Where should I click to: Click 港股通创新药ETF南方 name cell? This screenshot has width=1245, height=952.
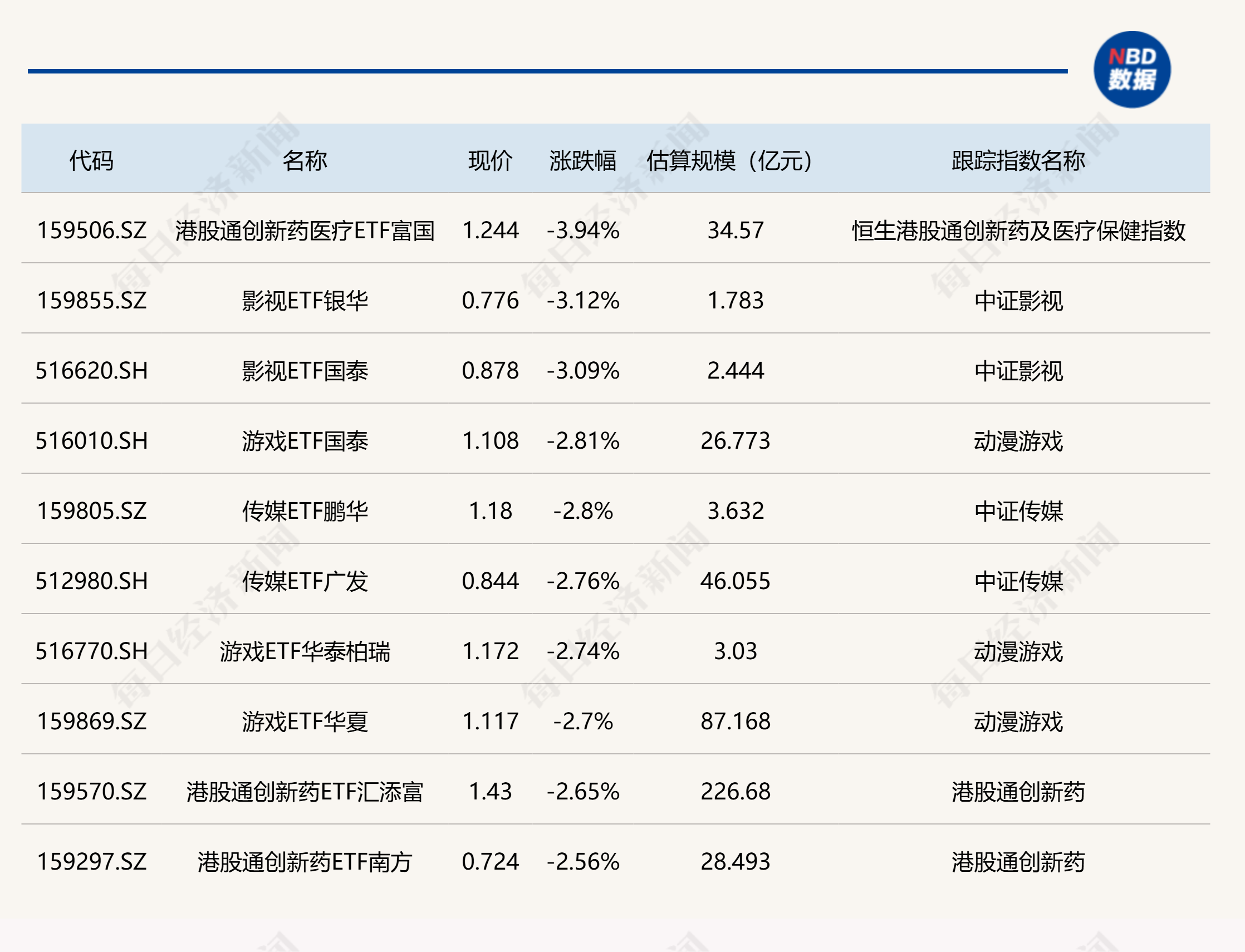[305, 863]
